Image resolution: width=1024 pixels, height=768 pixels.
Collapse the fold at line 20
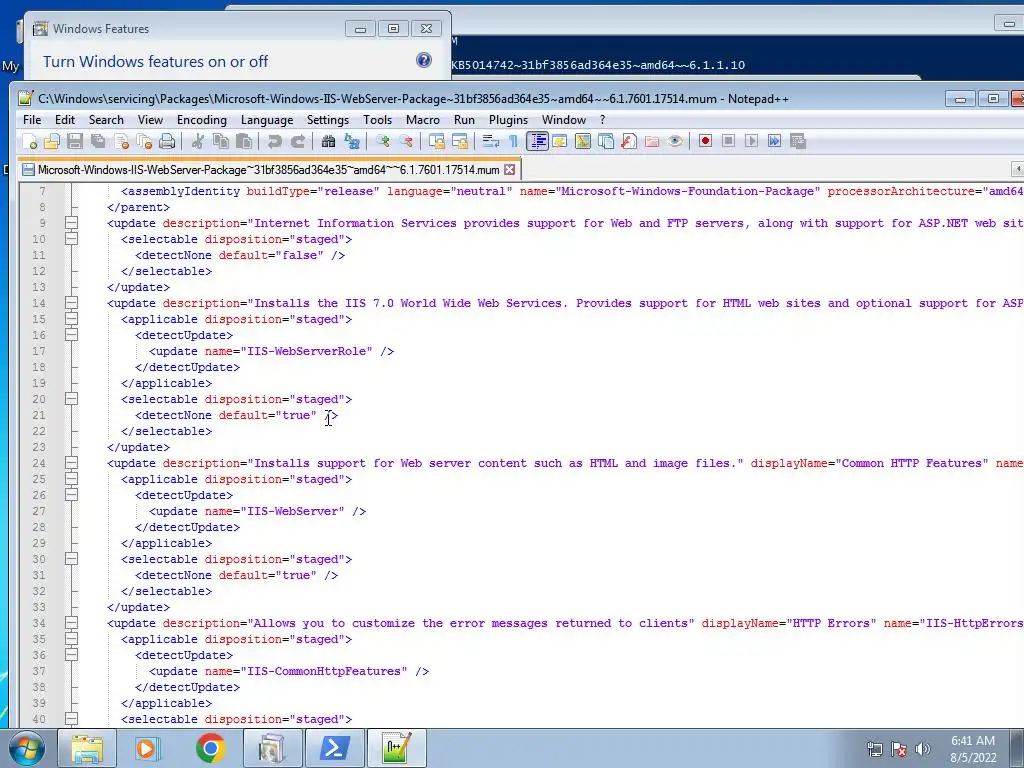coord(71,399)
